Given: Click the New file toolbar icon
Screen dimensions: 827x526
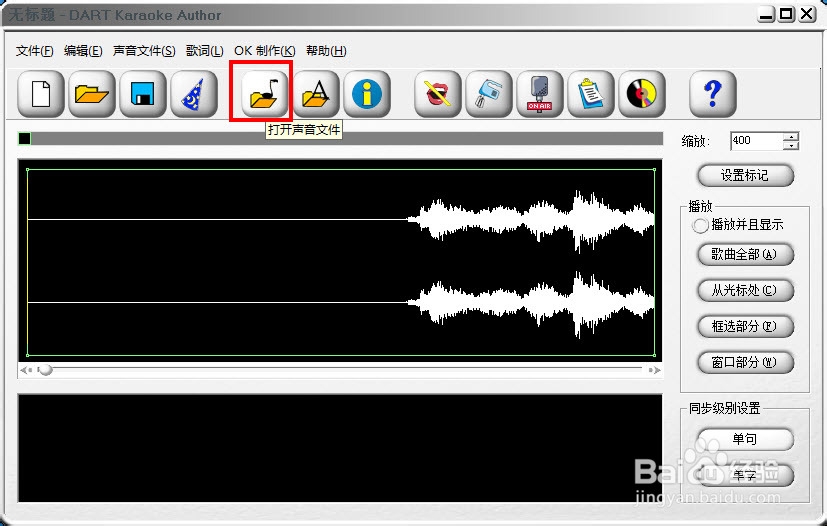Looking at the screenshot, I should pos(41,93).
